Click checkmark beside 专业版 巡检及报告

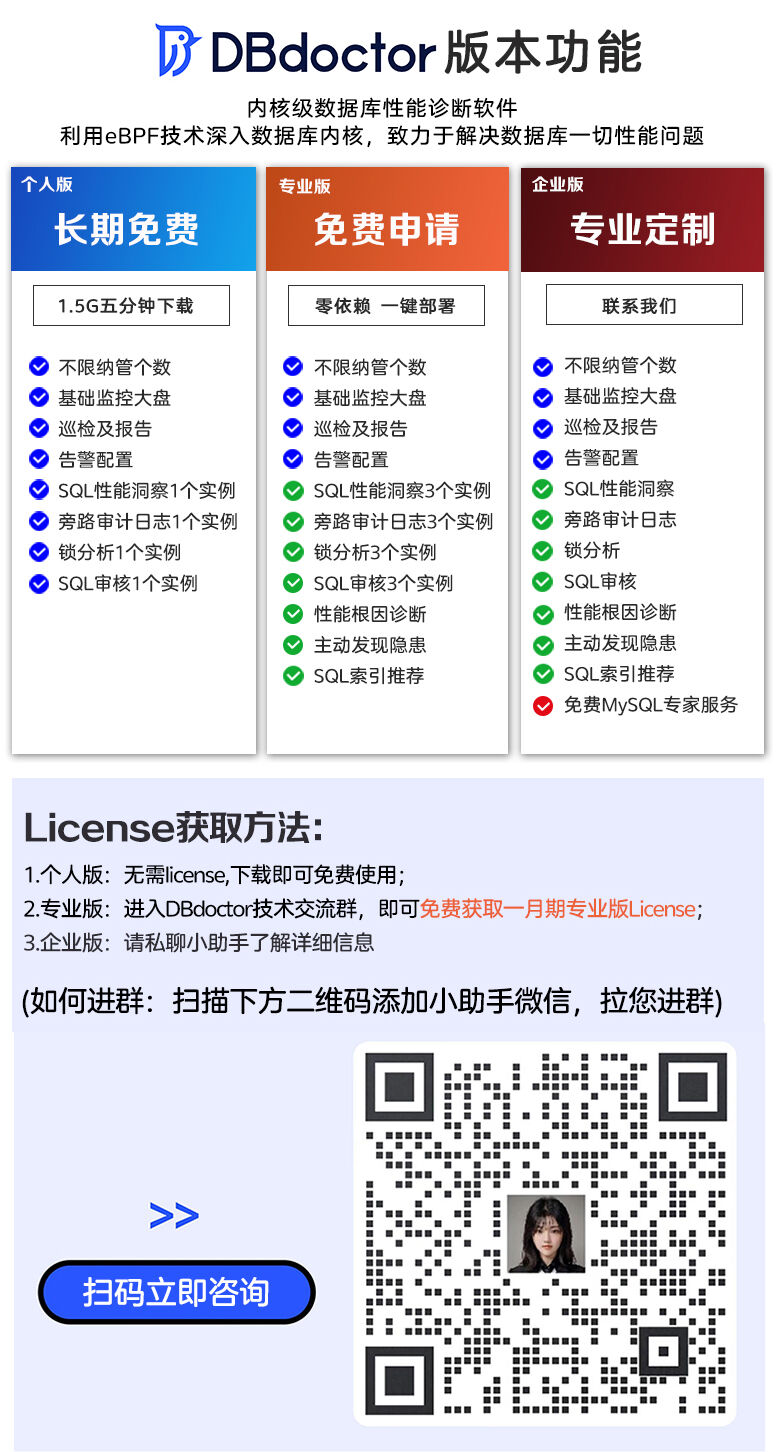(293, 429)
